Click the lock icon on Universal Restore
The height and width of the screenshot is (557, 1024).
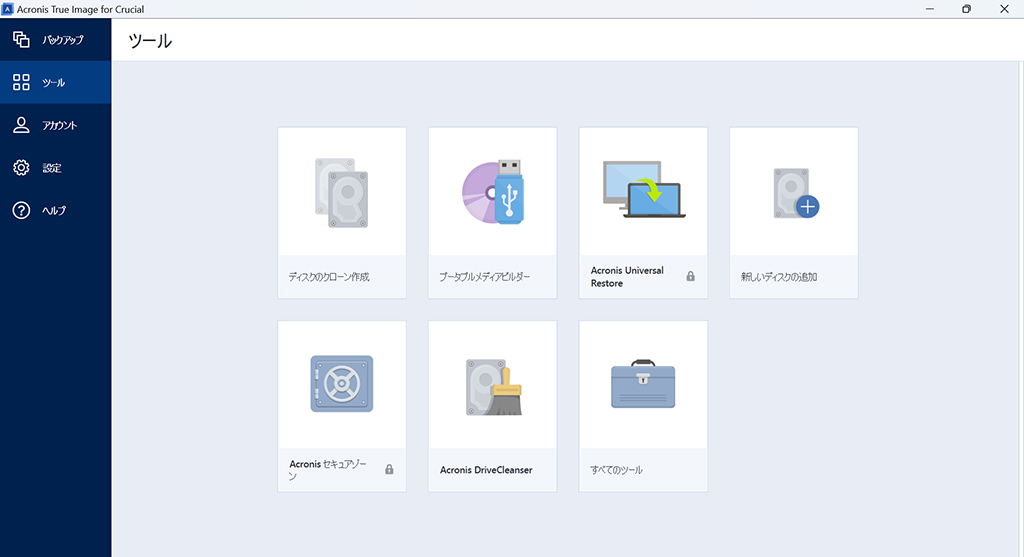coord(690,276)
